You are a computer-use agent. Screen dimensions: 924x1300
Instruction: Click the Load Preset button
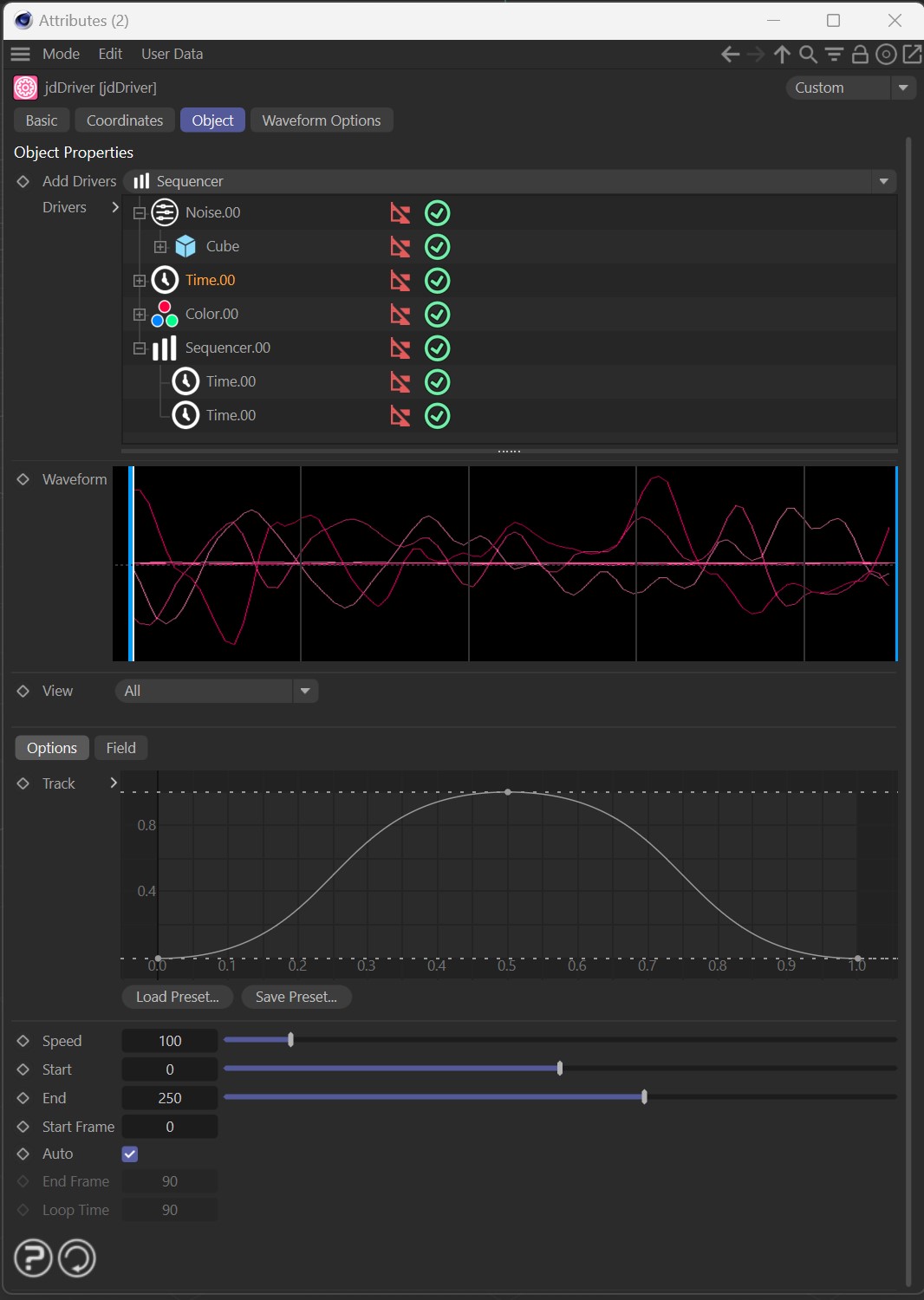[x=177, y=997]
